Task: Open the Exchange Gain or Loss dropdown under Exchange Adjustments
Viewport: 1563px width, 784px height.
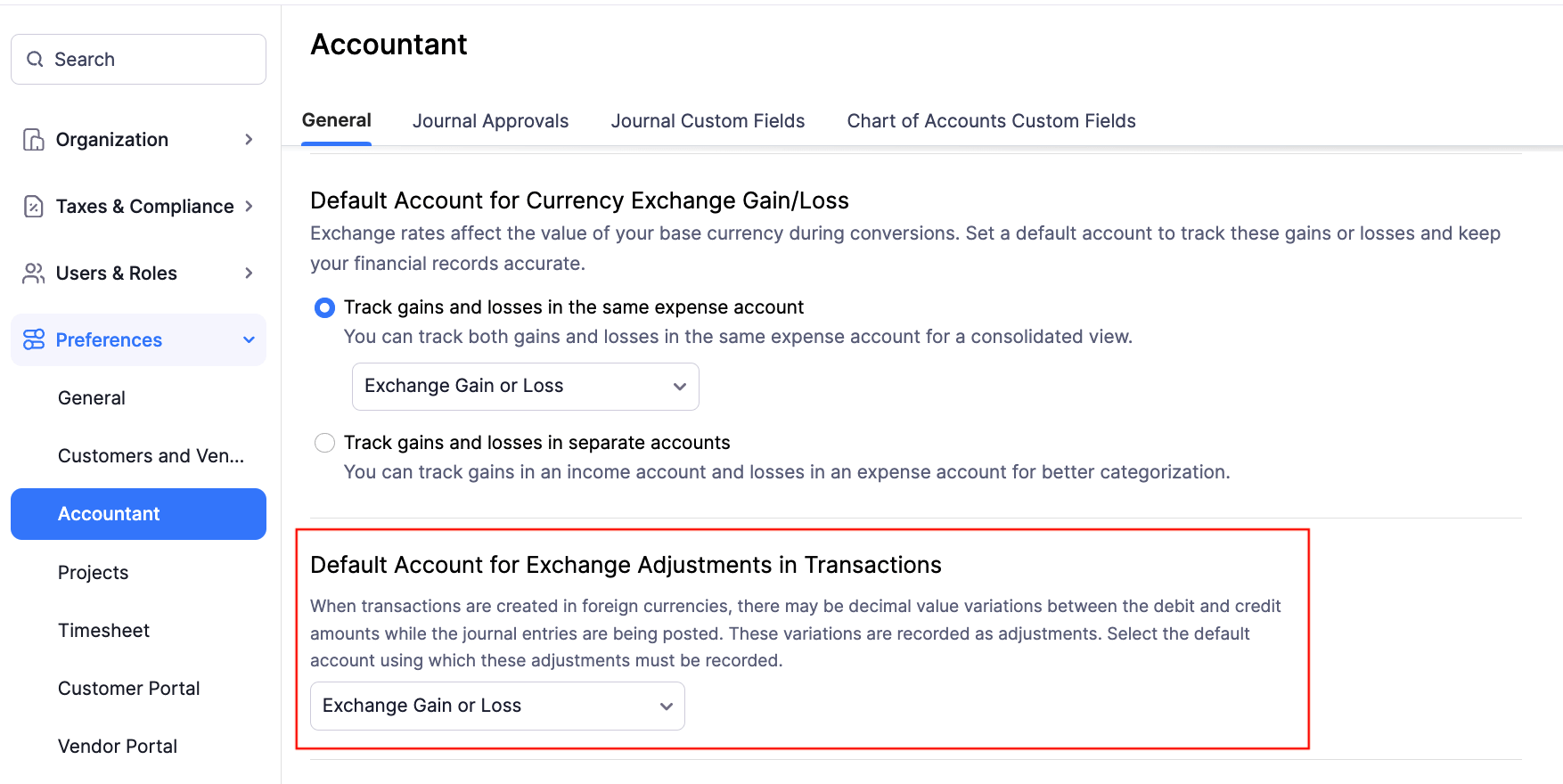Action: pyautogui.click(x=496, y=705)
